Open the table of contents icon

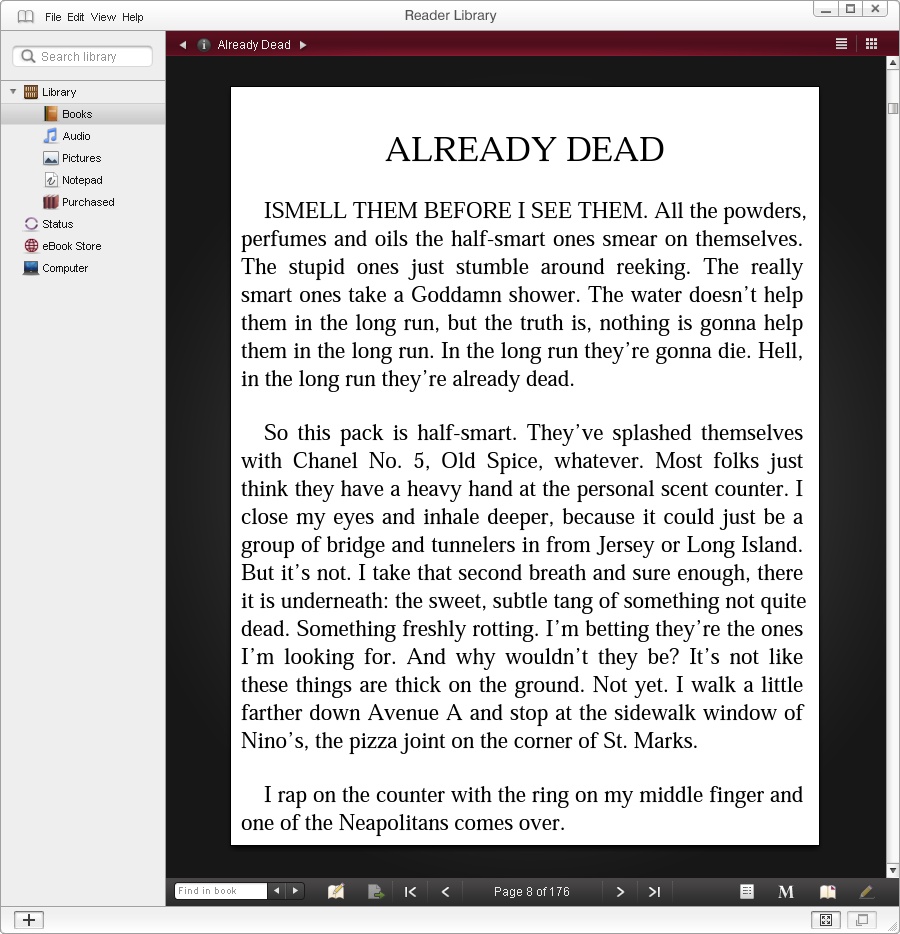[746, 891]
